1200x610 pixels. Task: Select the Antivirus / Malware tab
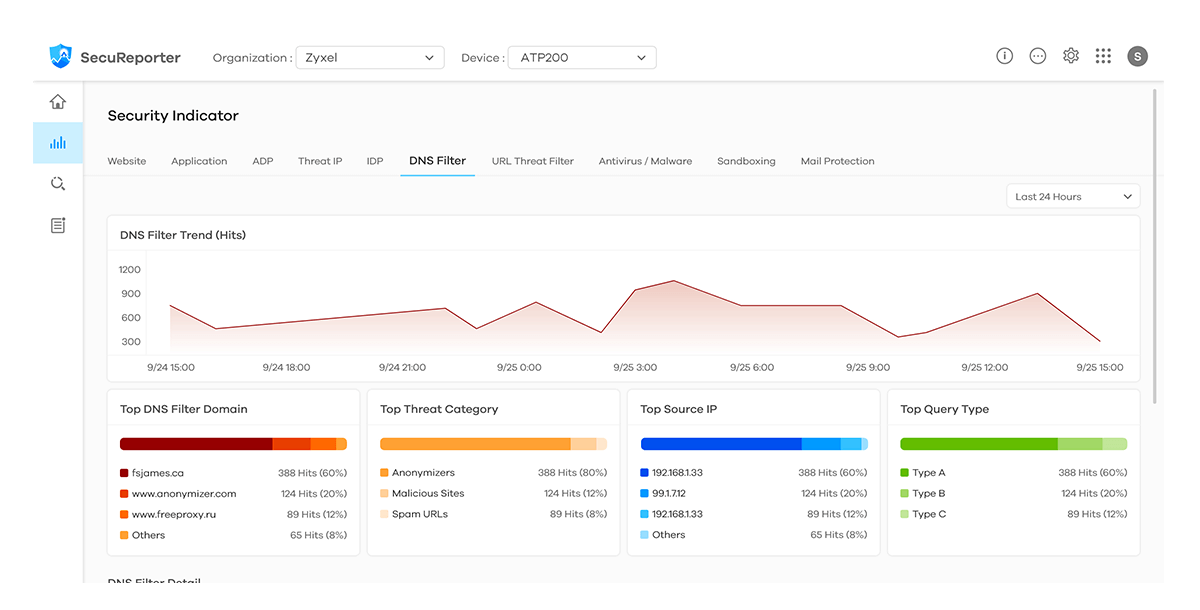point(645,161)
